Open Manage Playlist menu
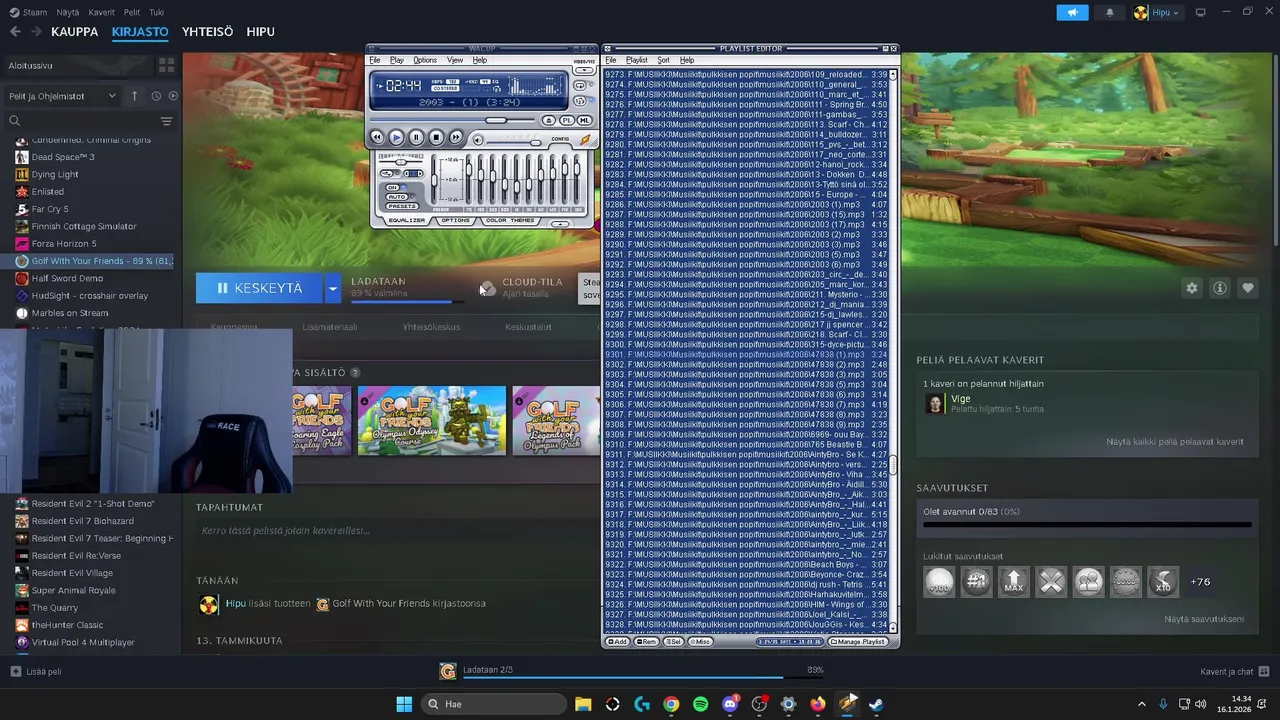The height and width of the screenshot is (720, 1280). [858, 641]
